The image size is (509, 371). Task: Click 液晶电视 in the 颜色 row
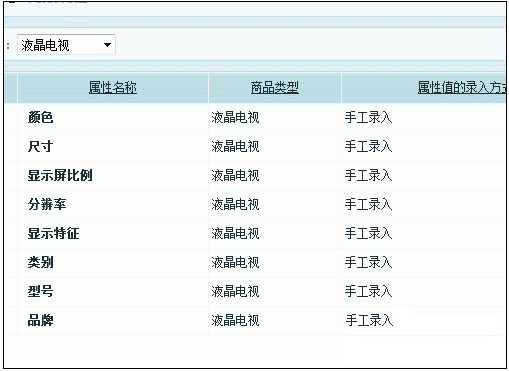click(x=235, y=117)
